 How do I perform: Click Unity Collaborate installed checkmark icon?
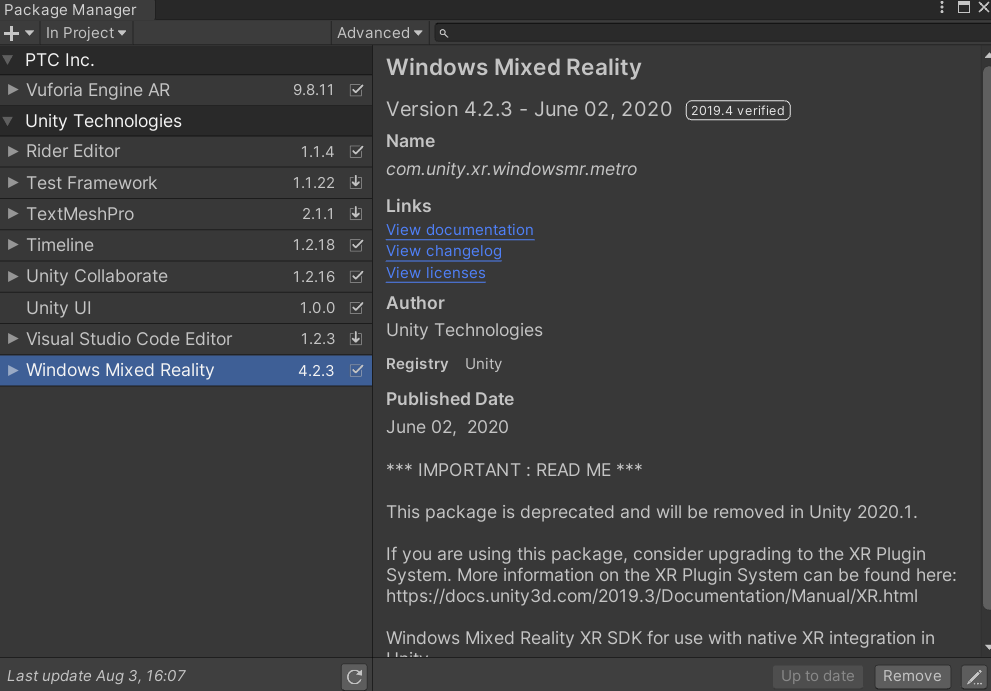(x=356, y=276)
